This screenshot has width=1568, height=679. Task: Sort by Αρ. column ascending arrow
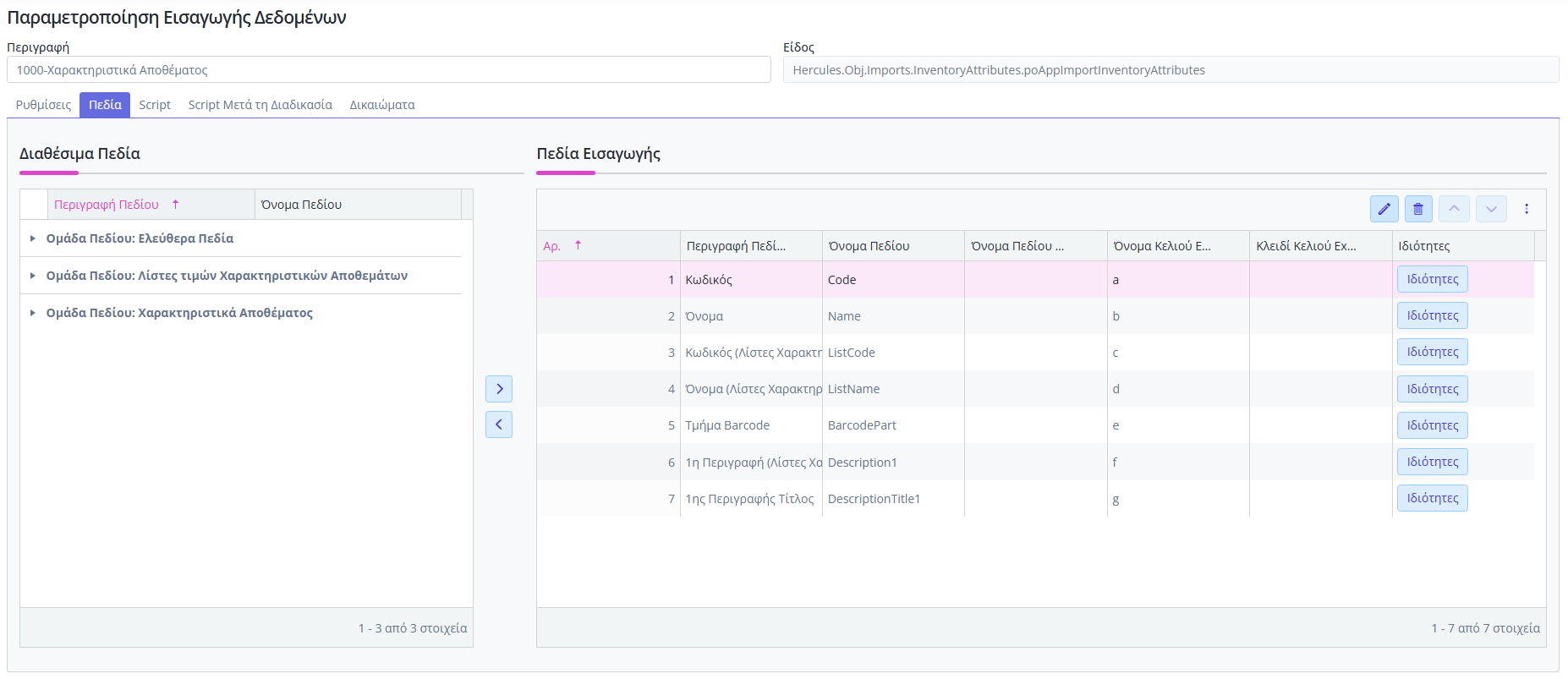click(578, 245)
